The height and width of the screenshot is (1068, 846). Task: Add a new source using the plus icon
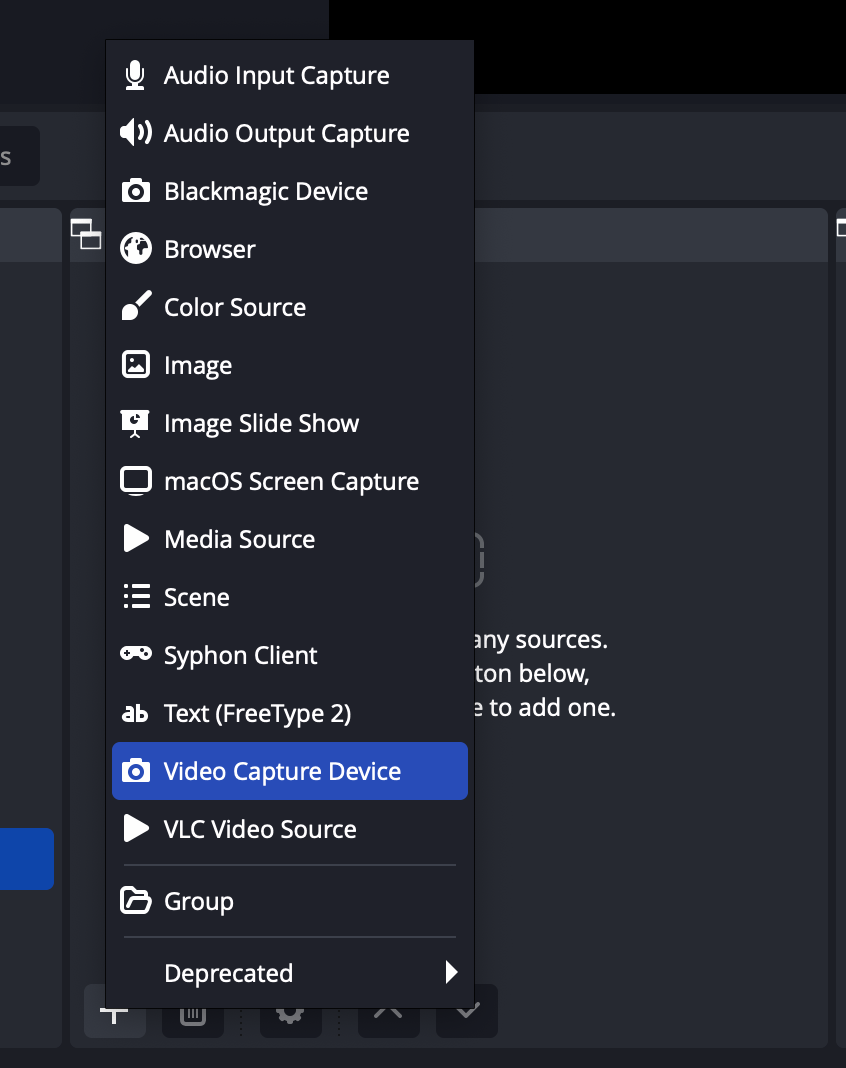click(x=114, y=1011)
